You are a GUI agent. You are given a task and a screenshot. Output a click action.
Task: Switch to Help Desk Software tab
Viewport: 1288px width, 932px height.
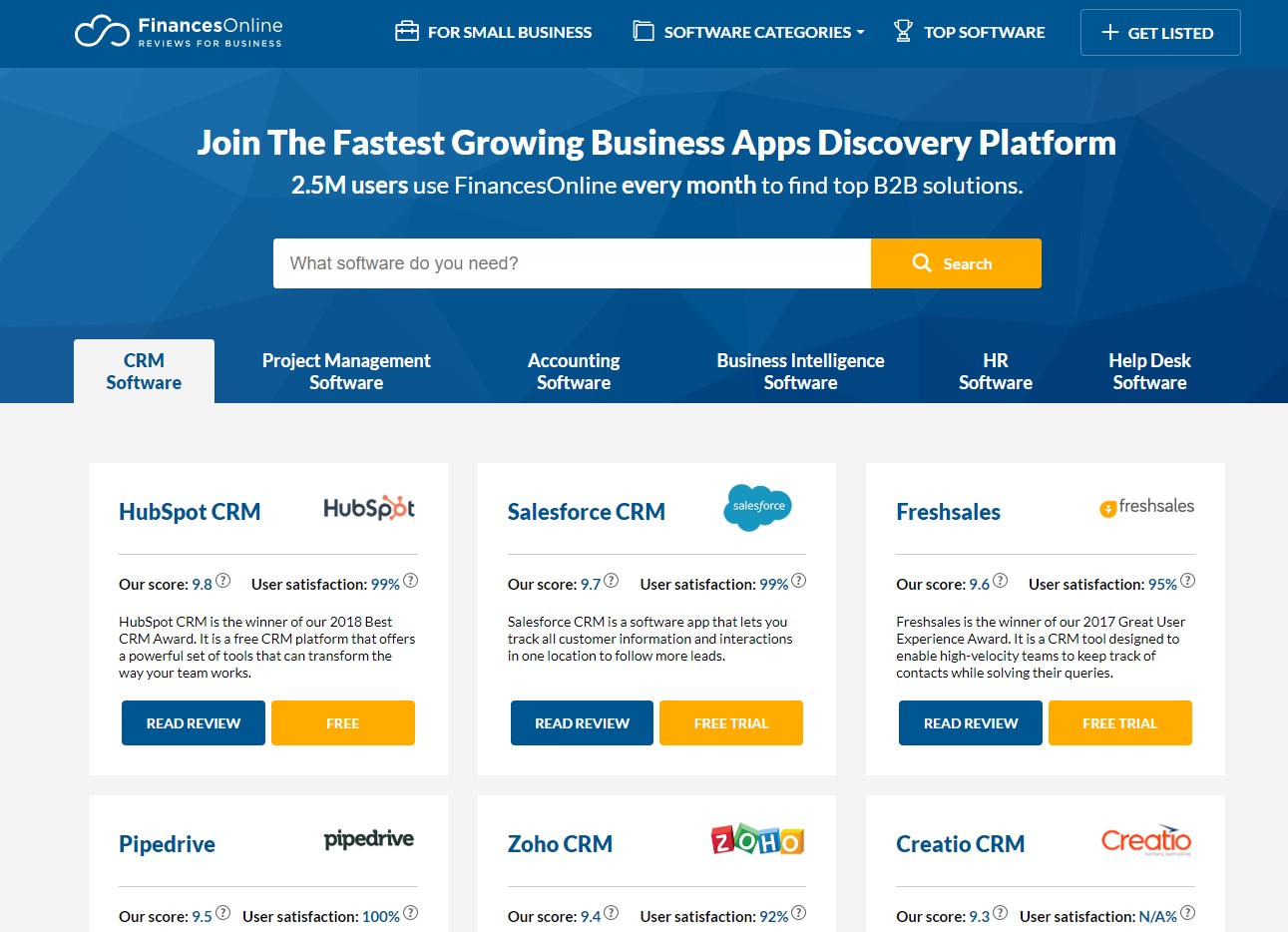click(x=1149, y=371)
